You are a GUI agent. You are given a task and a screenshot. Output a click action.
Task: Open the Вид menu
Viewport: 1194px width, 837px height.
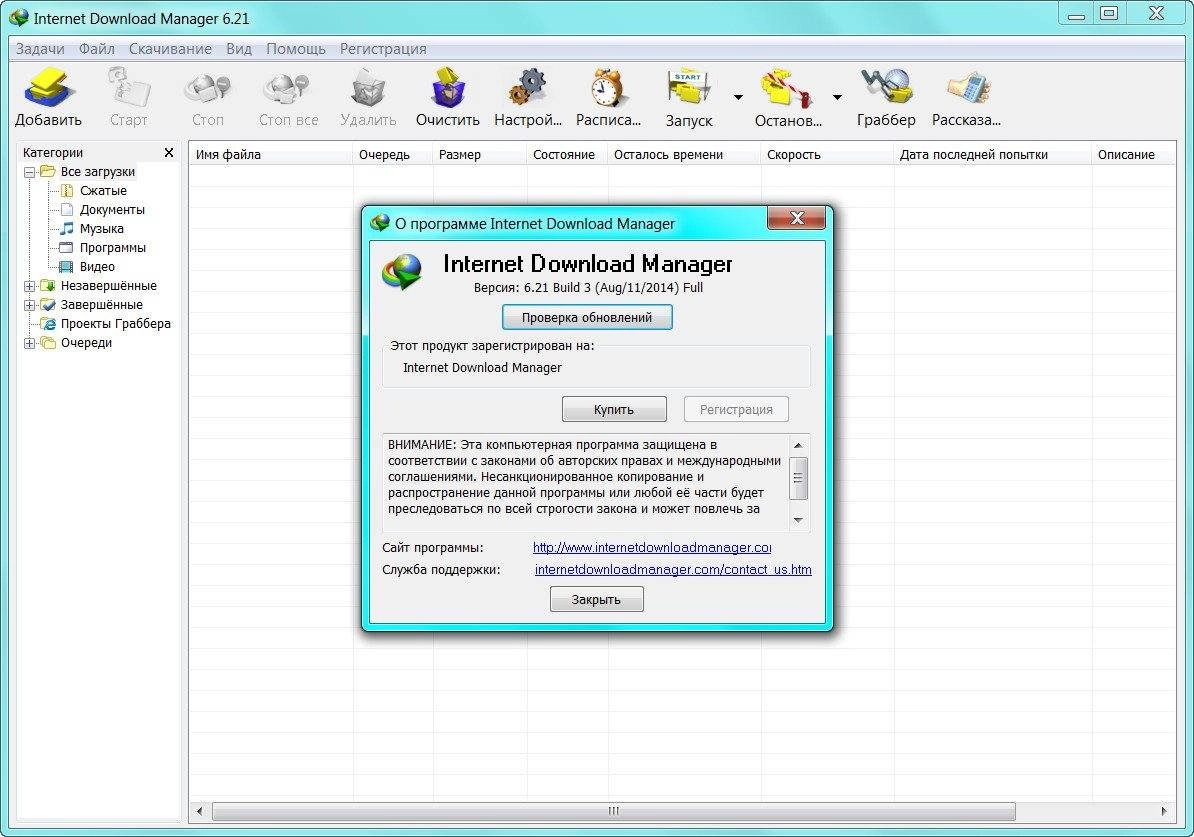pyautogui.click(x=238, y=49)
